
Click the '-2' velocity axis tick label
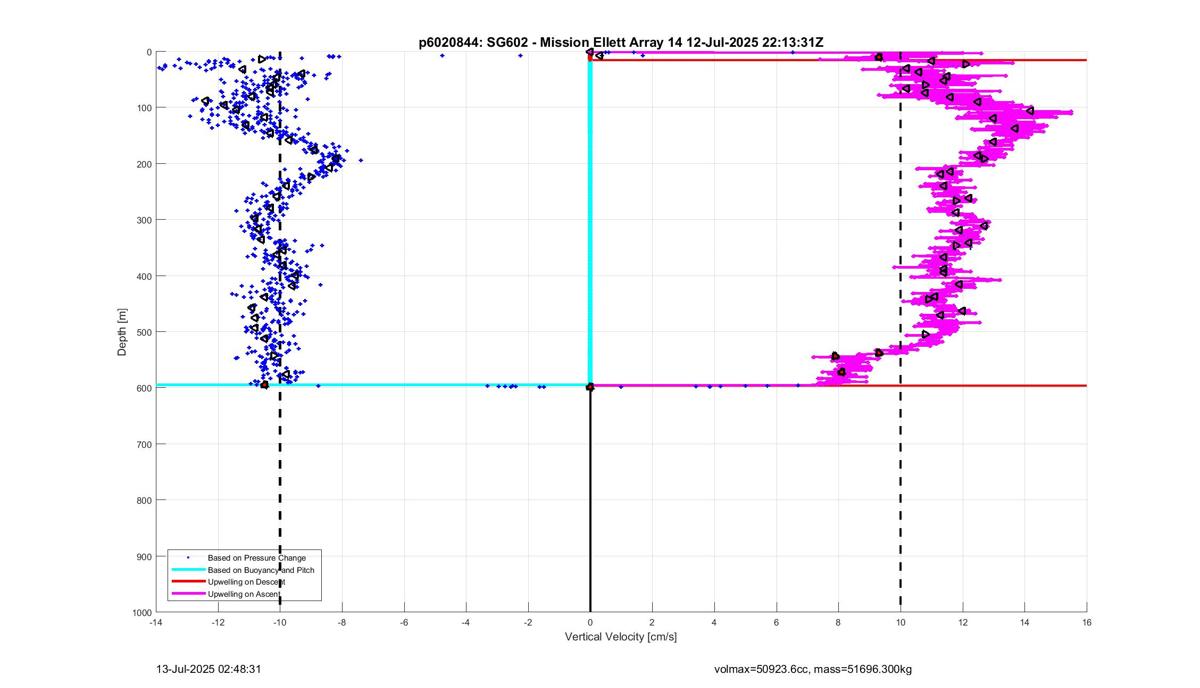point(528,622)
